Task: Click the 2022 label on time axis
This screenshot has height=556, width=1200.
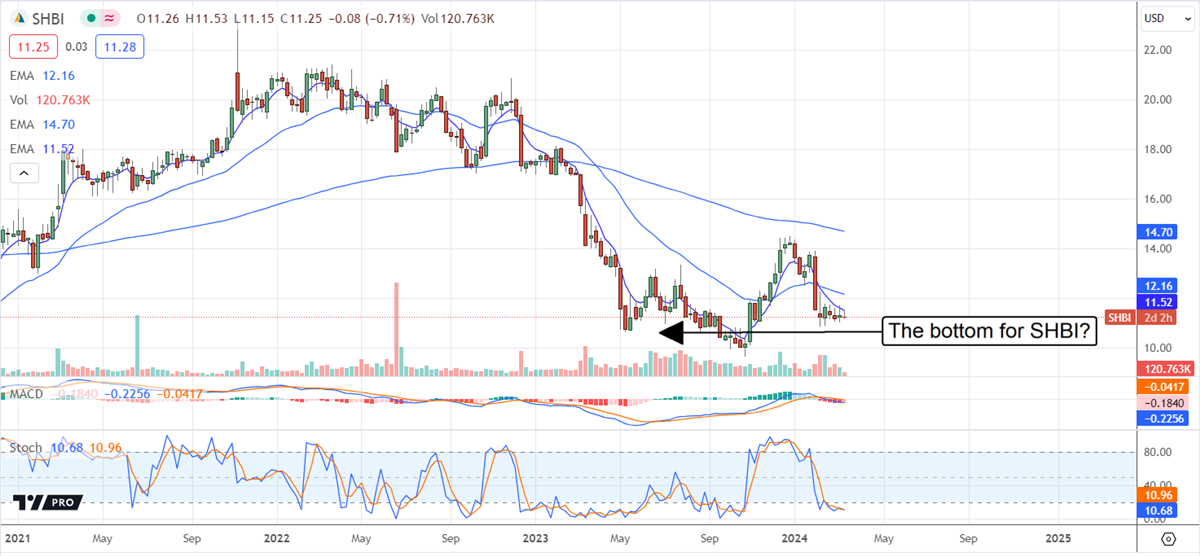Action: pos(275,538)
